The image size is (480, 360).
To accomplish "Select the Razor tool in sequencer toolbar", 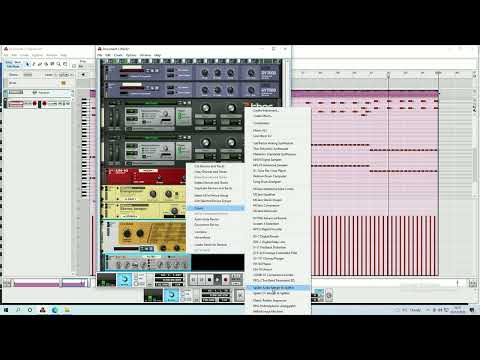I will tap(46, 64).
